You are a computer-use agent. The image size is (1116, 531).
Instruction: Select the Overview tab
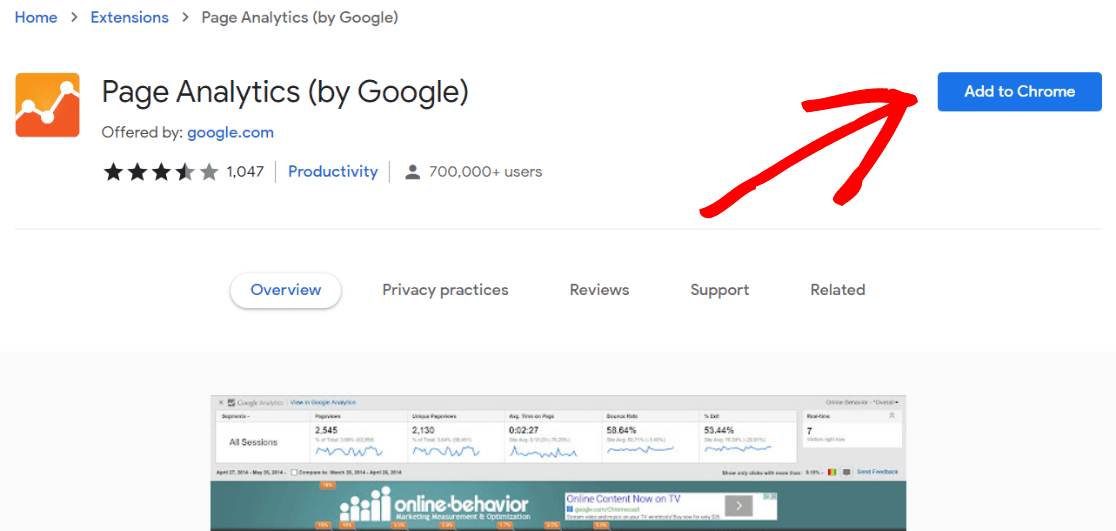[x=286, y=290]
